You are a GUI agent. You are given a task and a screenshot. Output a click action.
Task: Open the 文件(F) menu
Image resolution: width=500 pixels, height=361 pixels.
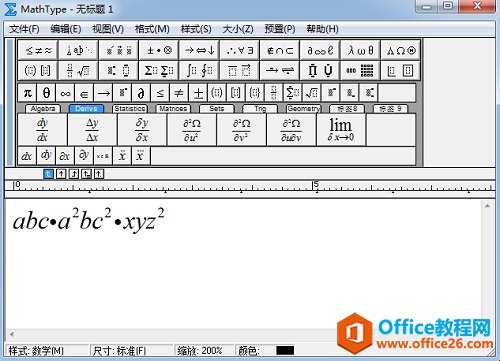coord(24,29)
